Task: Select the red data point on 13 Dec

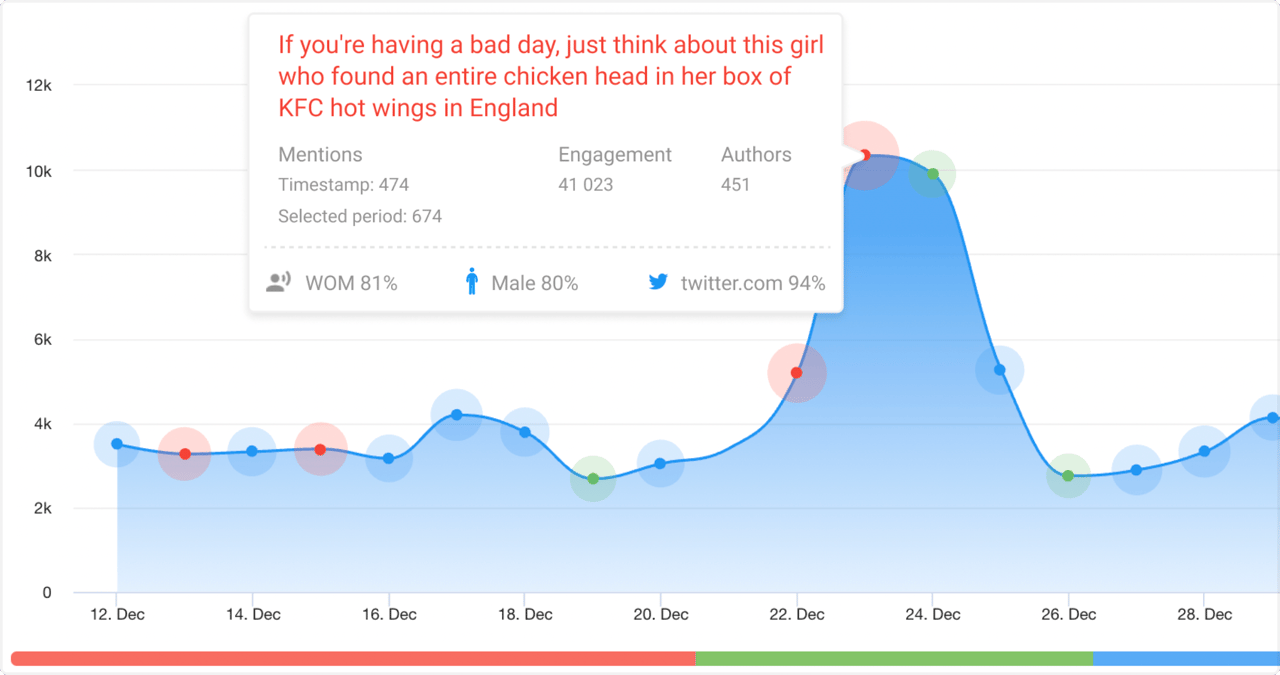Action: [x=184, y=454]
